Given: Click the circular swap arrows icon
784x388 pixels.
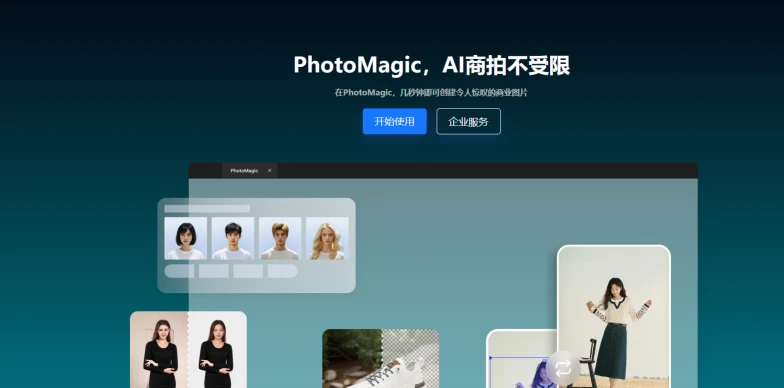Looking at the screenshot, I should pyautogui.click(x=562, y=368).
